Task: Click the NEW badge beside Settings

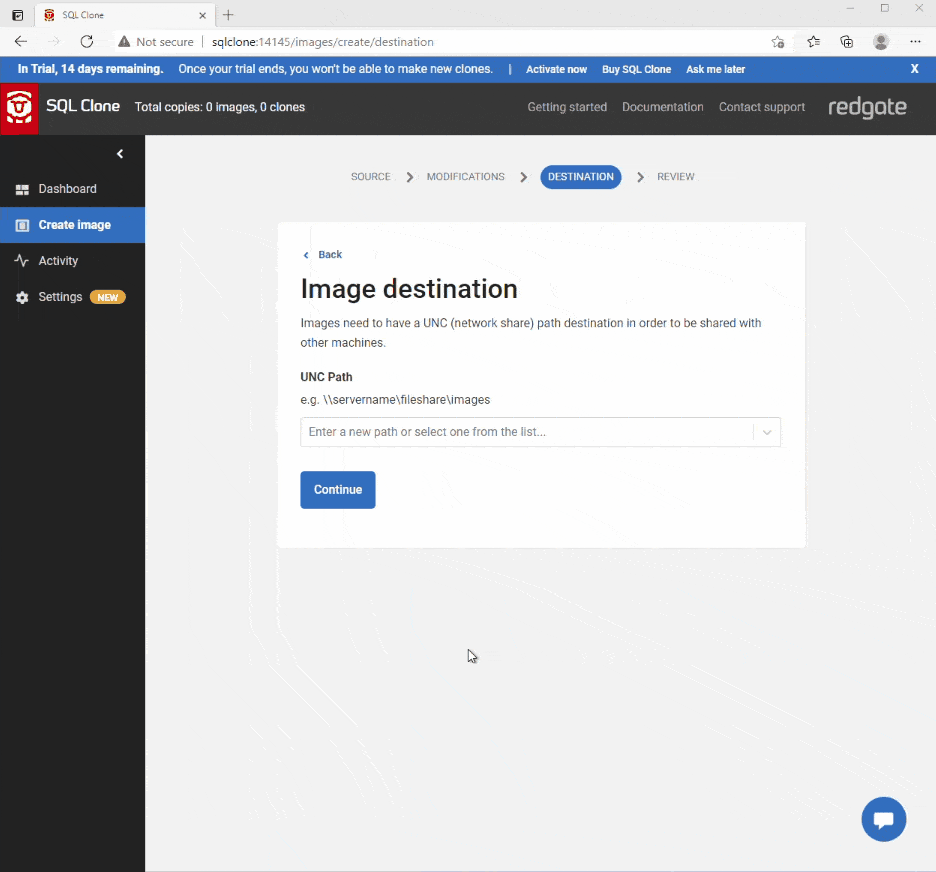Action: 107,297
